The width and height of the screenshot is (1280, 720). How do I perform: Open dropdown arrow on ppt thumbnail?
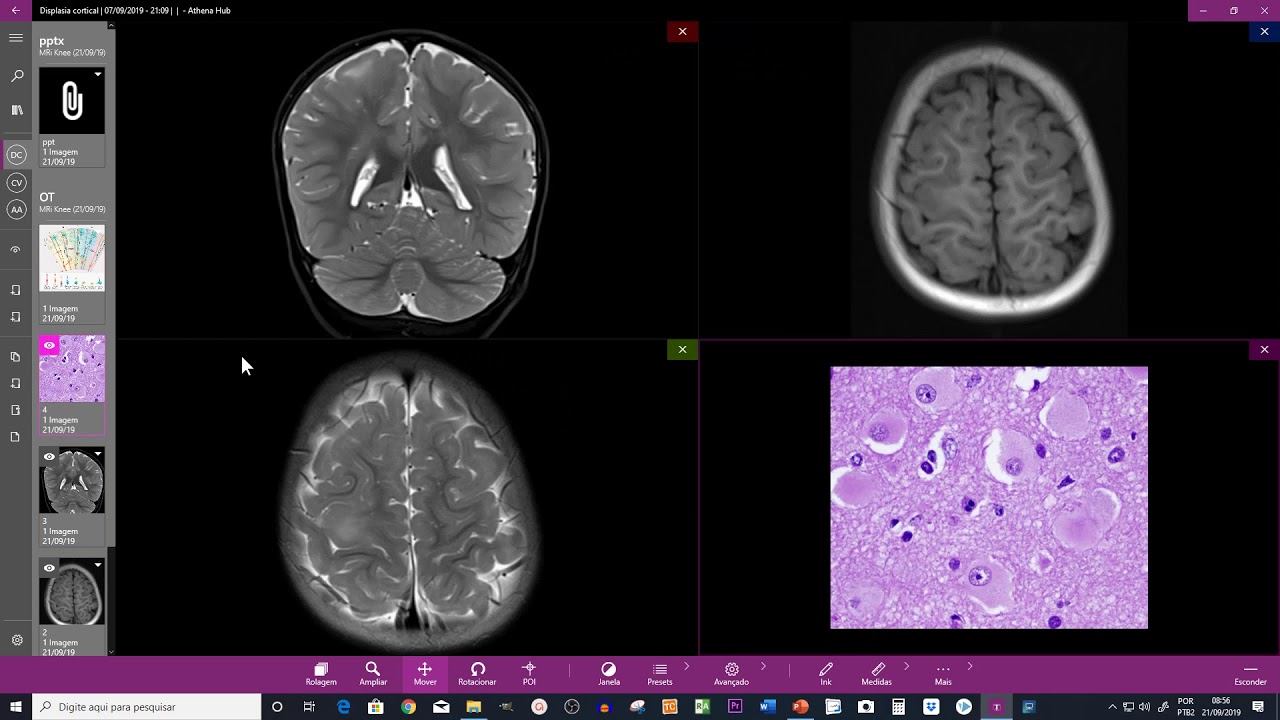click(x=97, y=74)
